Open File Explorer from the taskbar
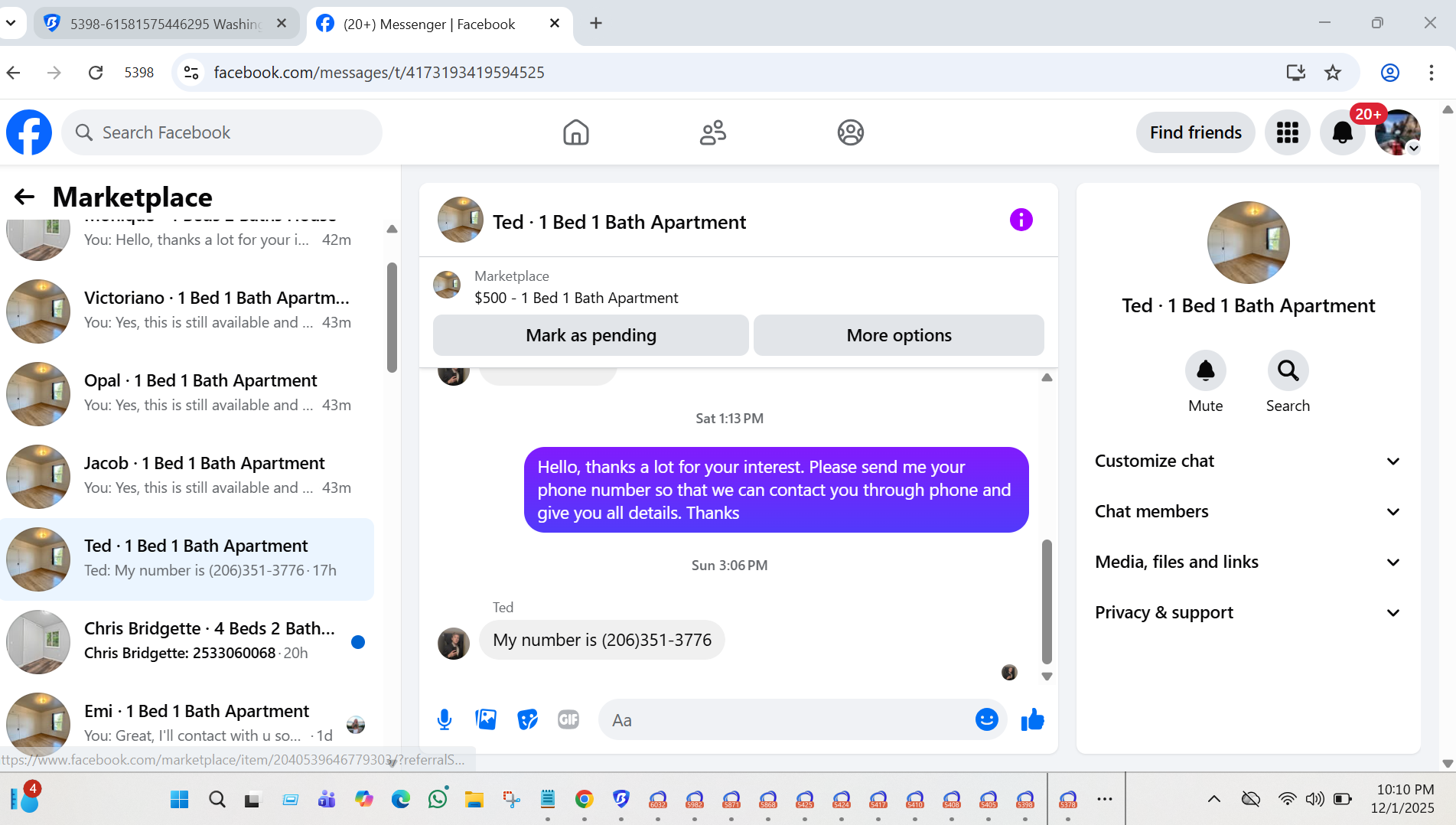Image resolution: width=1456 pixels, height=825 pixels. [x=474, y=800]
